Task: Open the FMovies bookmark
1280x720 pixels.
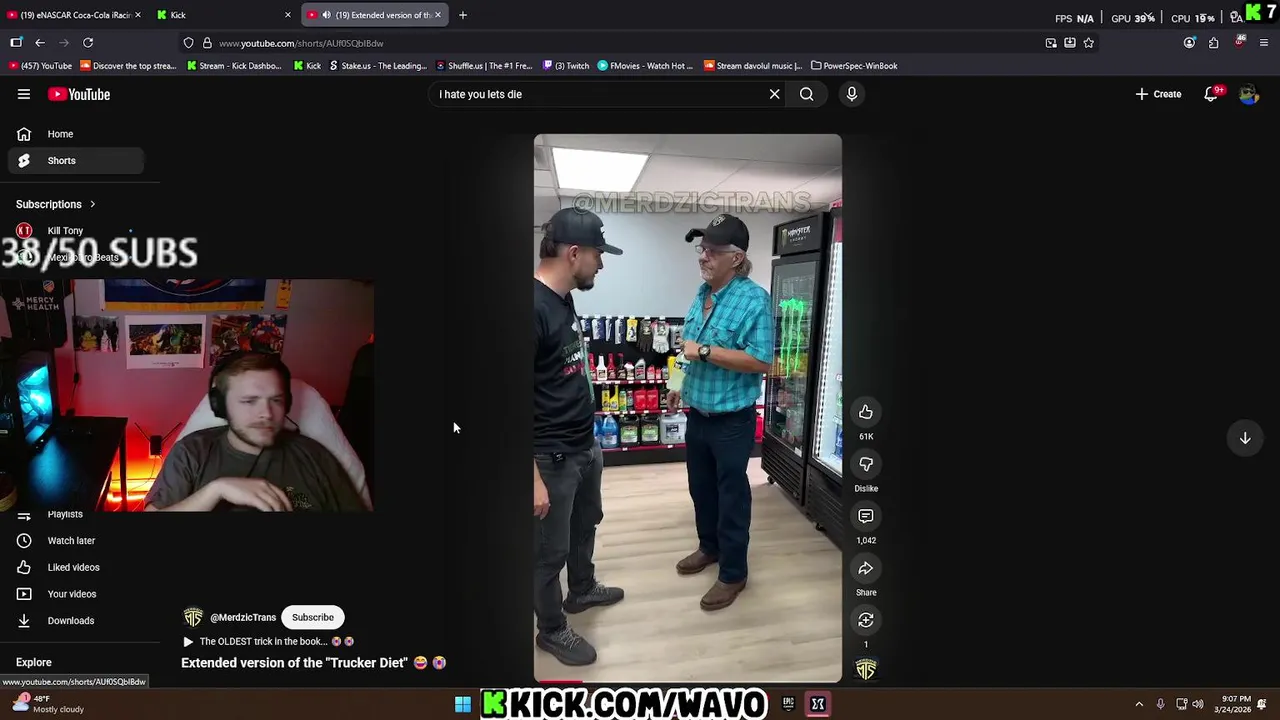Action: (x=645, y=66)
